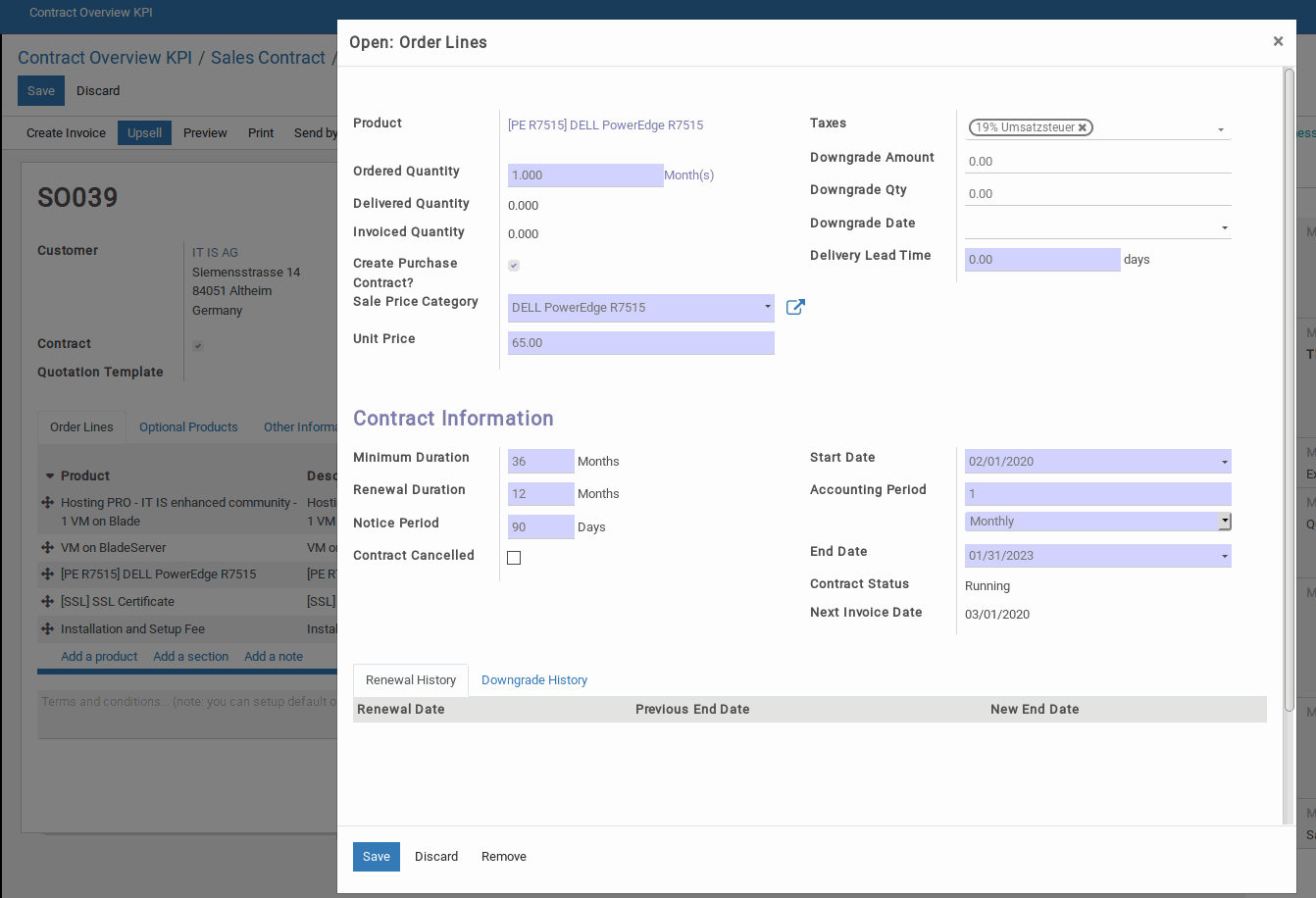Open Other Information tab
Image resolution: width=1316 pixels, height=898 pixels.
pos(300,427)
